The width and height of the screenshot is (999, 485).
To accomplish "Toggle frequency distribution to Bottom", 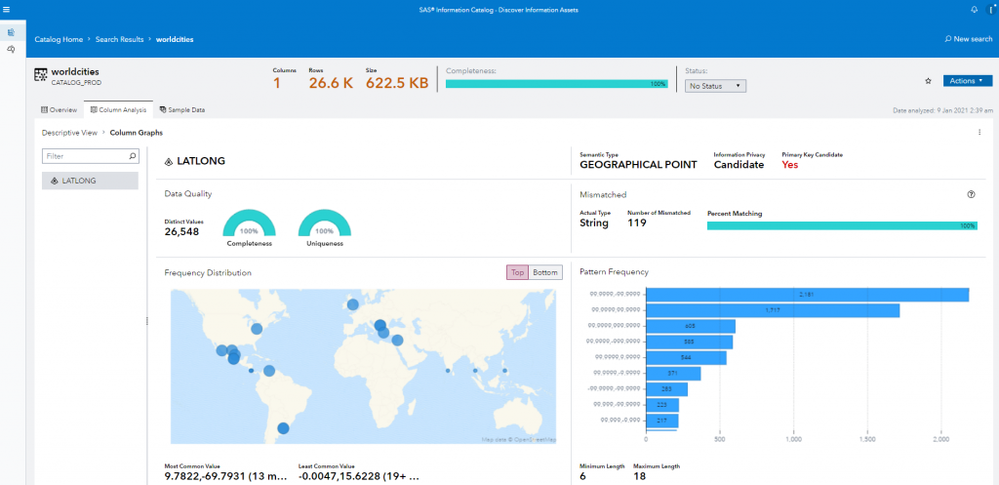I will click(545, 273).
